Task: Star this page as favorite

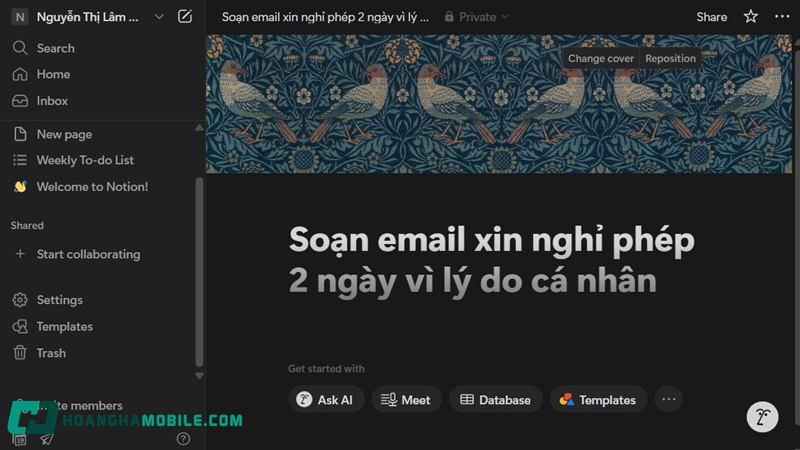Action: (751, 16)
